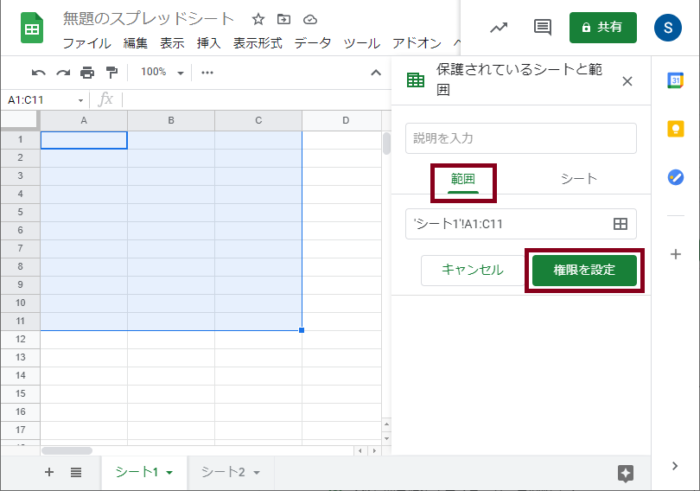Click the undo icon in toolbar
The height and width of the screenshot is (491, 700).
39,72
